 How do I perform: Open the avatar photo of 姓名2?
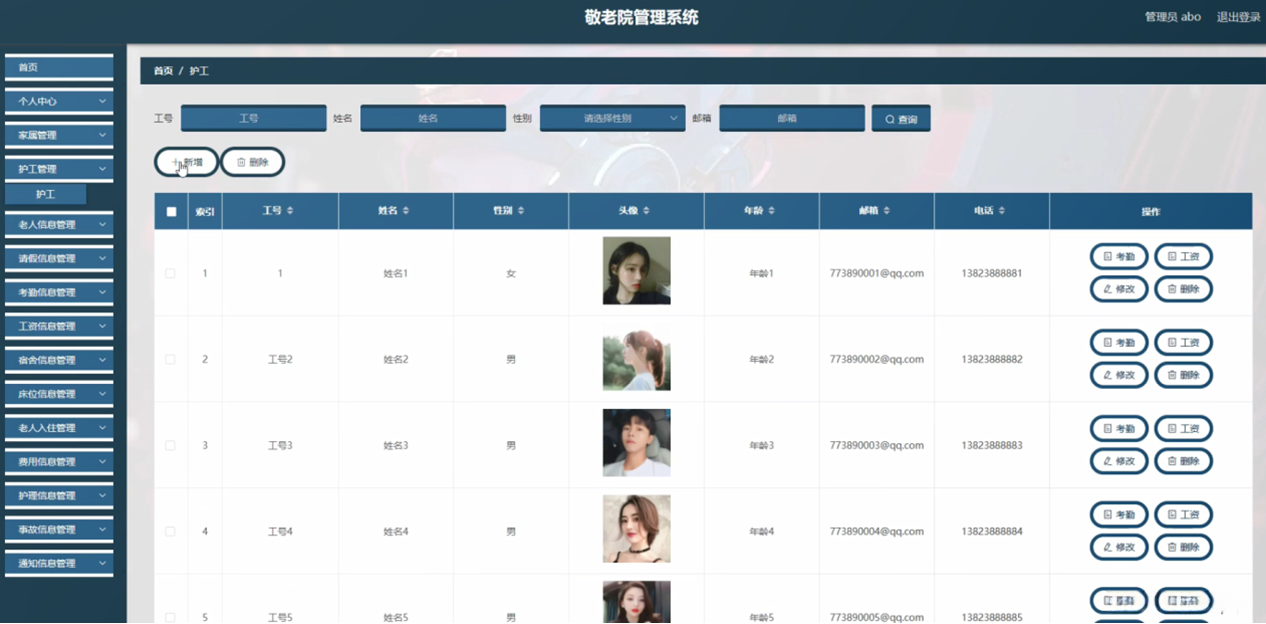(x=637, y=357)
